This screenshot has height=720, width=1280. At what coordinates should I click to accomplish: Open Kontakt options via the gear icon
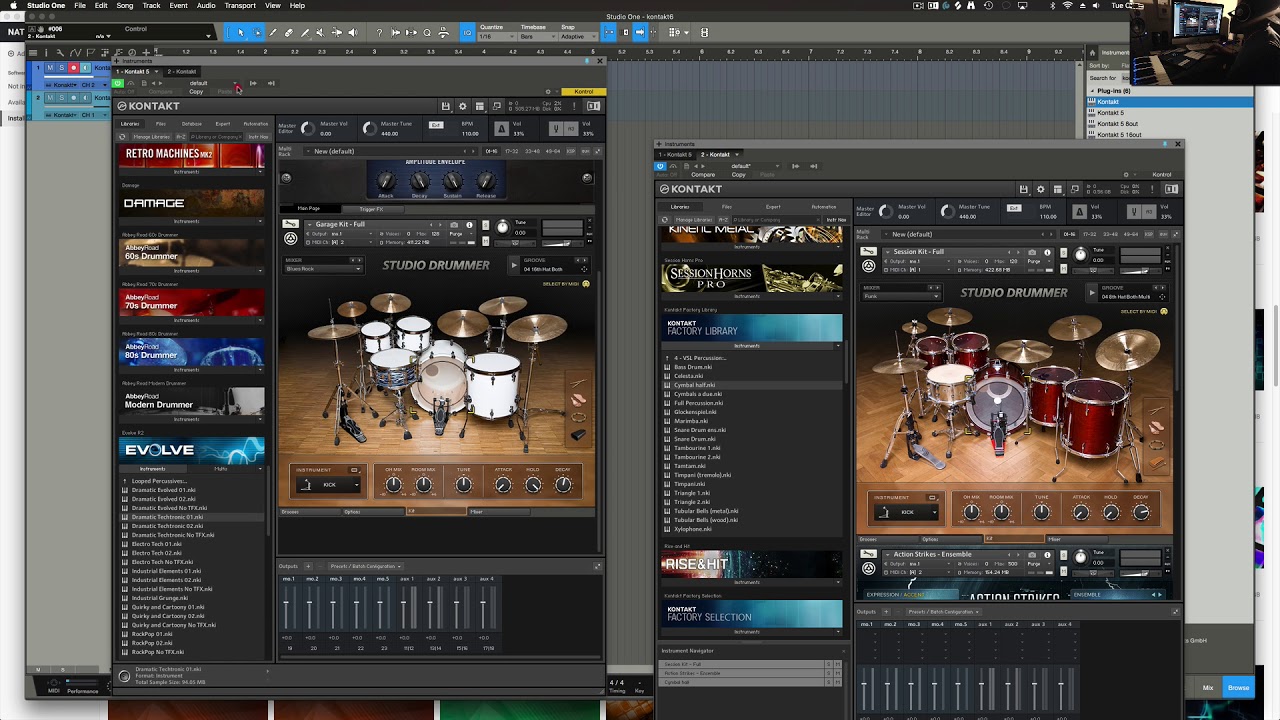463,106
